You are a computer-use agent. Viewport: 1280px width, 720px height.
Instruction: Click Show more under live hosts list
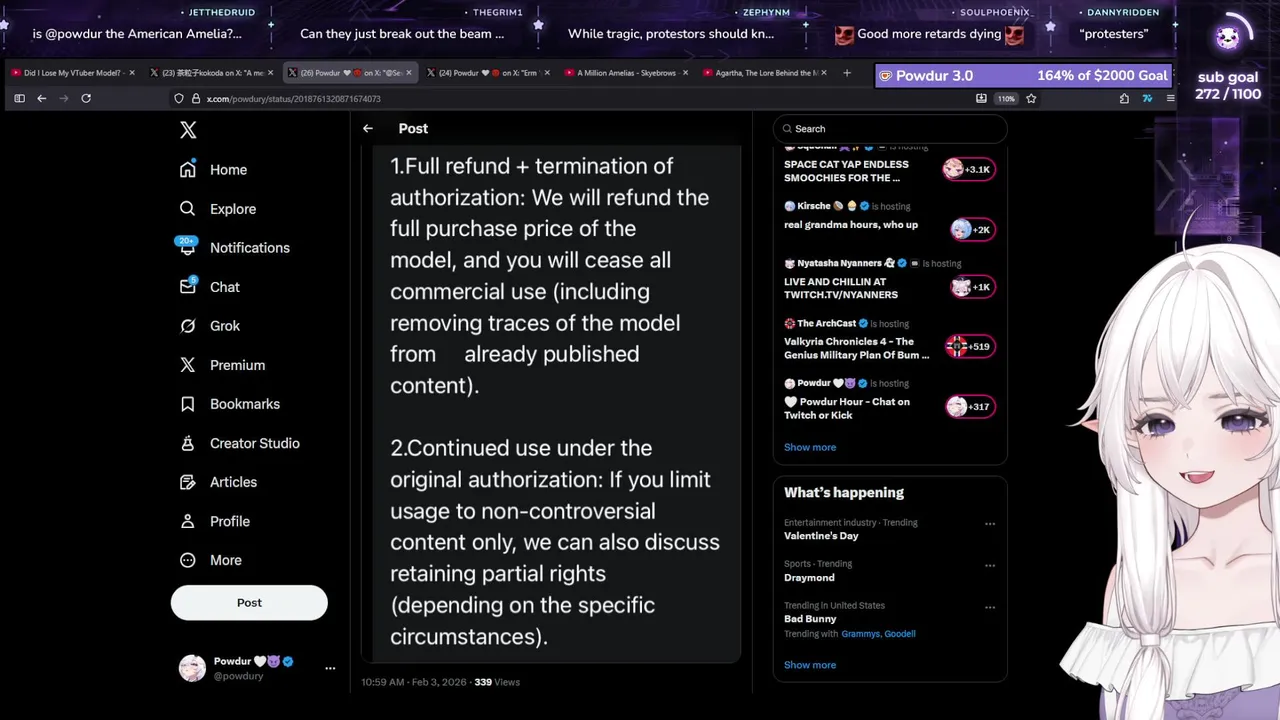click(810, 447)
